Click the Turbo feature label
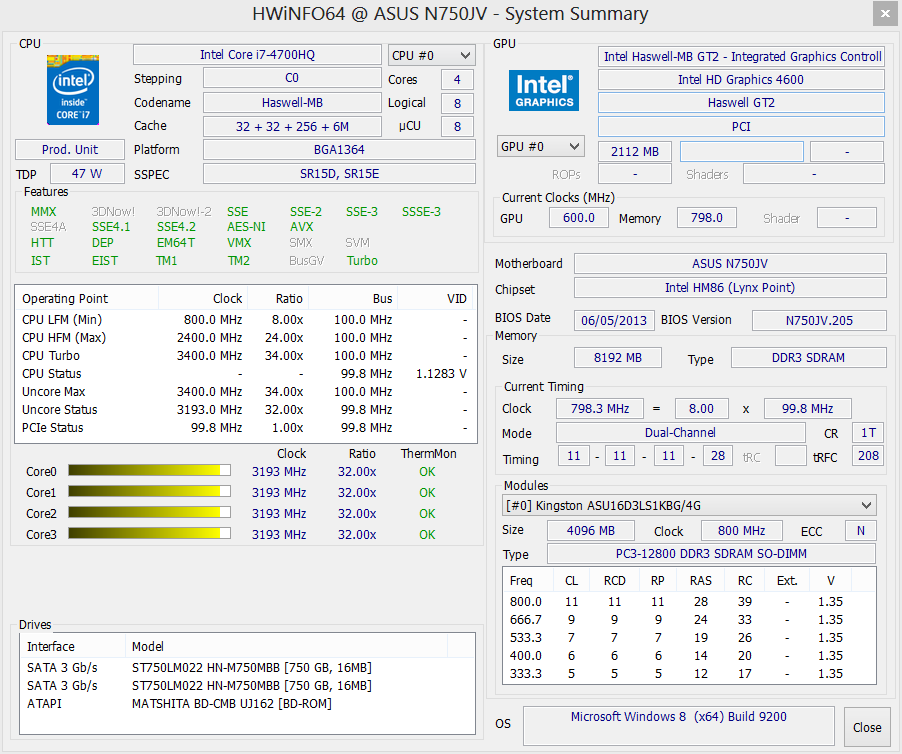 tap(362, 261)
